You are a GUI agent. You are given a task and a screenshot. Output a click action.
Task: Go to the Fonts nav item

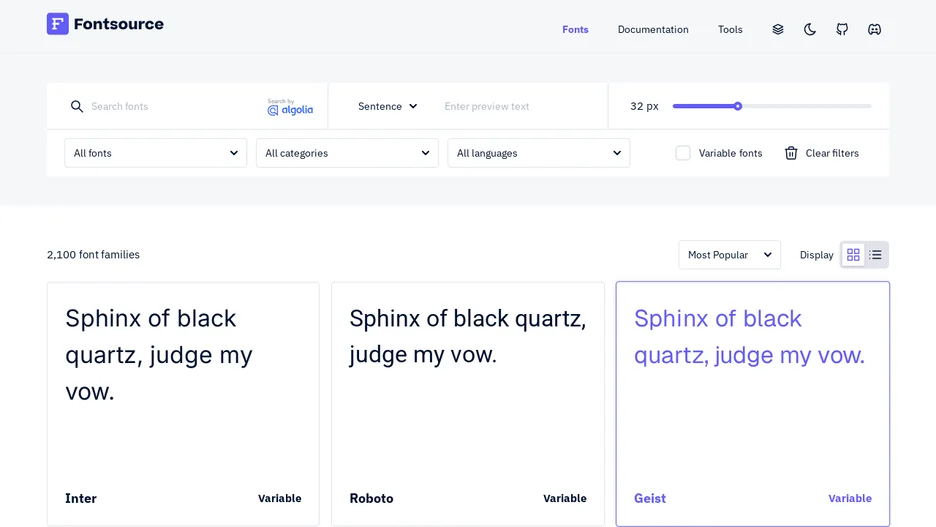pos(575,29)
